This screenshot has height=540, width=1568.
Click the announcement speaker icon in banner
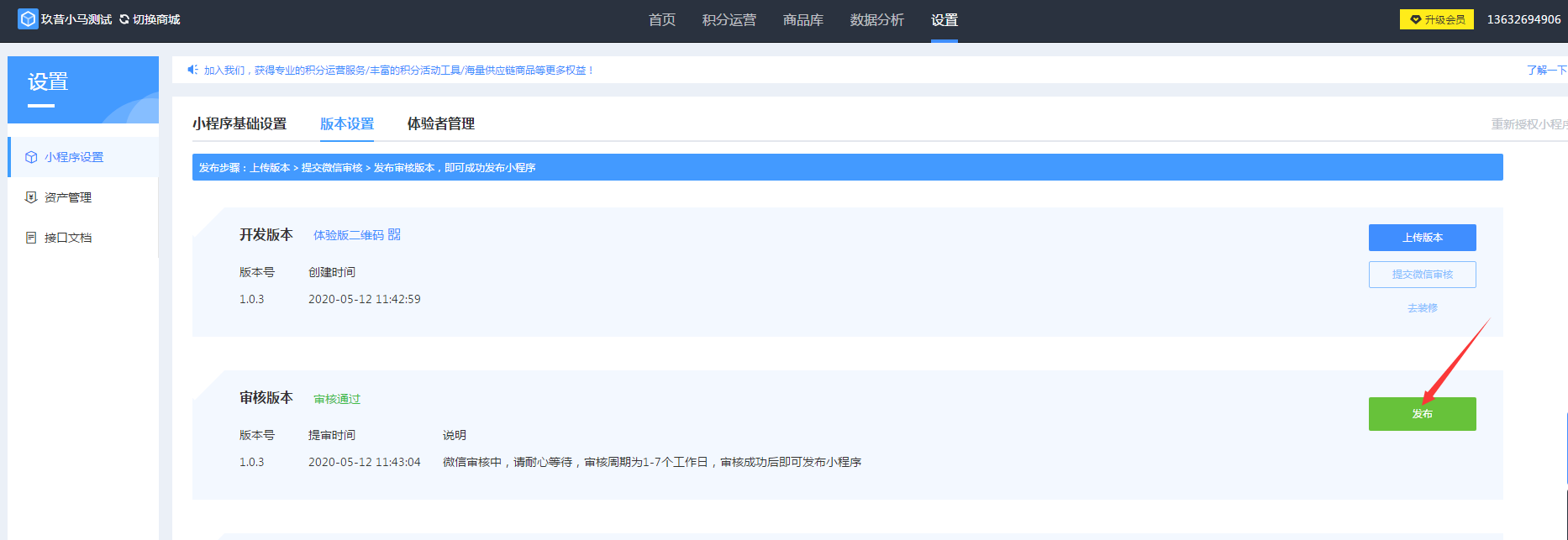192,70
